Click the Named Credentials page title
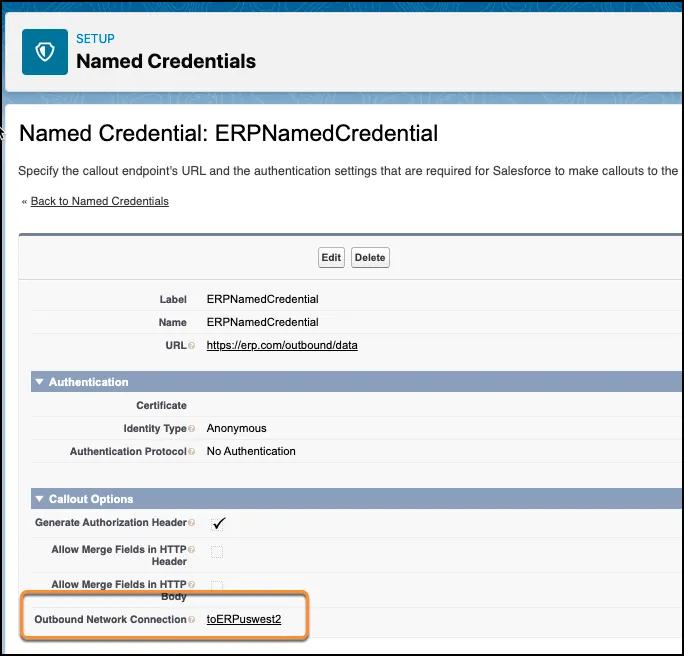 [x=166, y=61]
